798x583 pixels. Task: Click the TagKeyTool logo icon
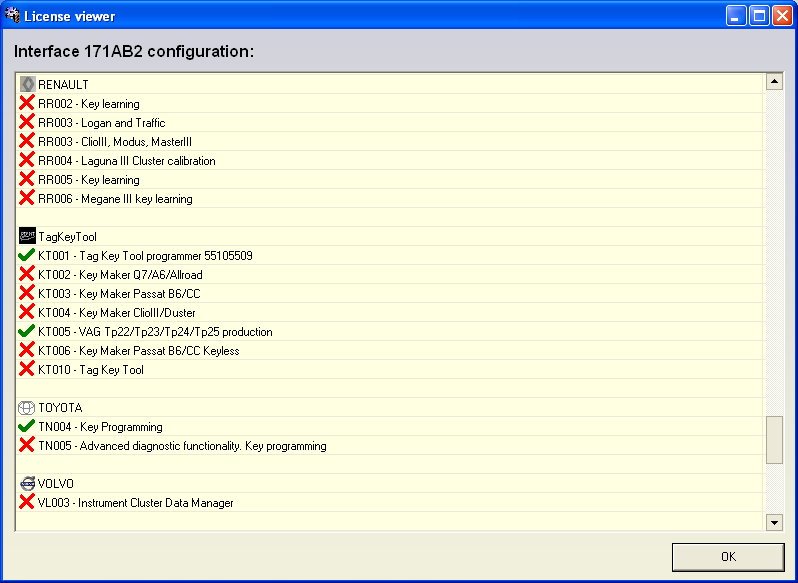[x=27, y=237]
